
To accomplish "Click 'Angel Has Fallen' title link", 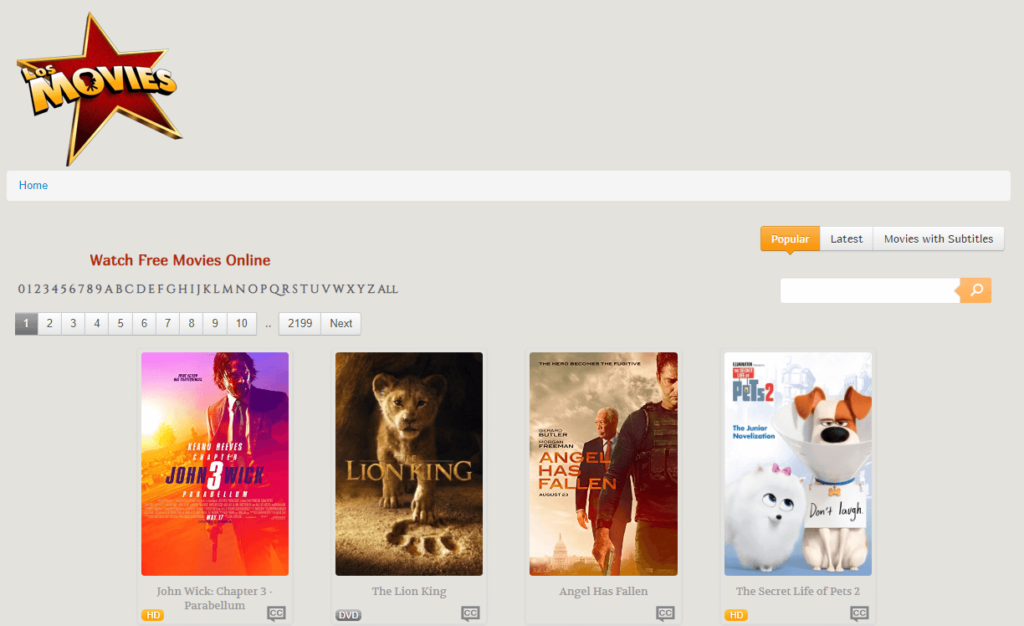I will 603,591.
